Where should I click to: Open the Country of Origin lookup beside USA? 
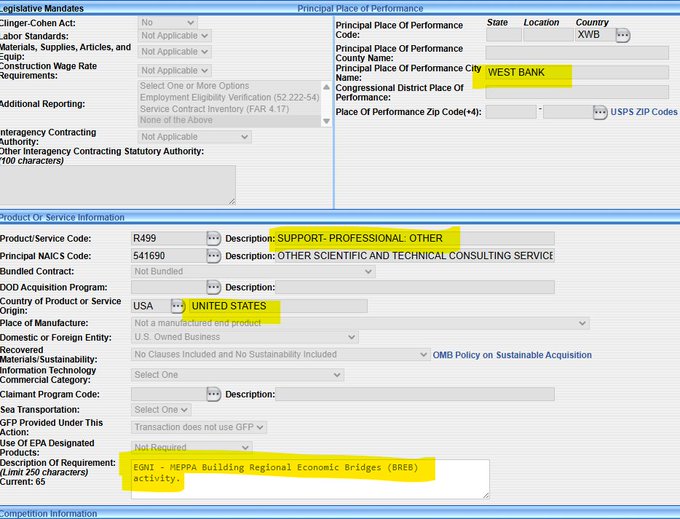pyautogui.click(x=178, y=305)
